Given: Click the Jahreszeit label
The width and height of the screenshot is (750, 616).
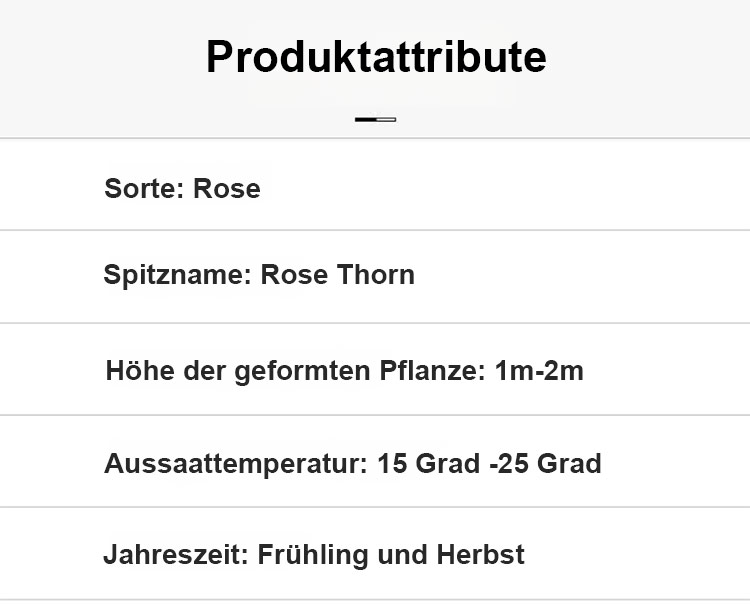Looking at the screenshot, I should pos(176,555).
